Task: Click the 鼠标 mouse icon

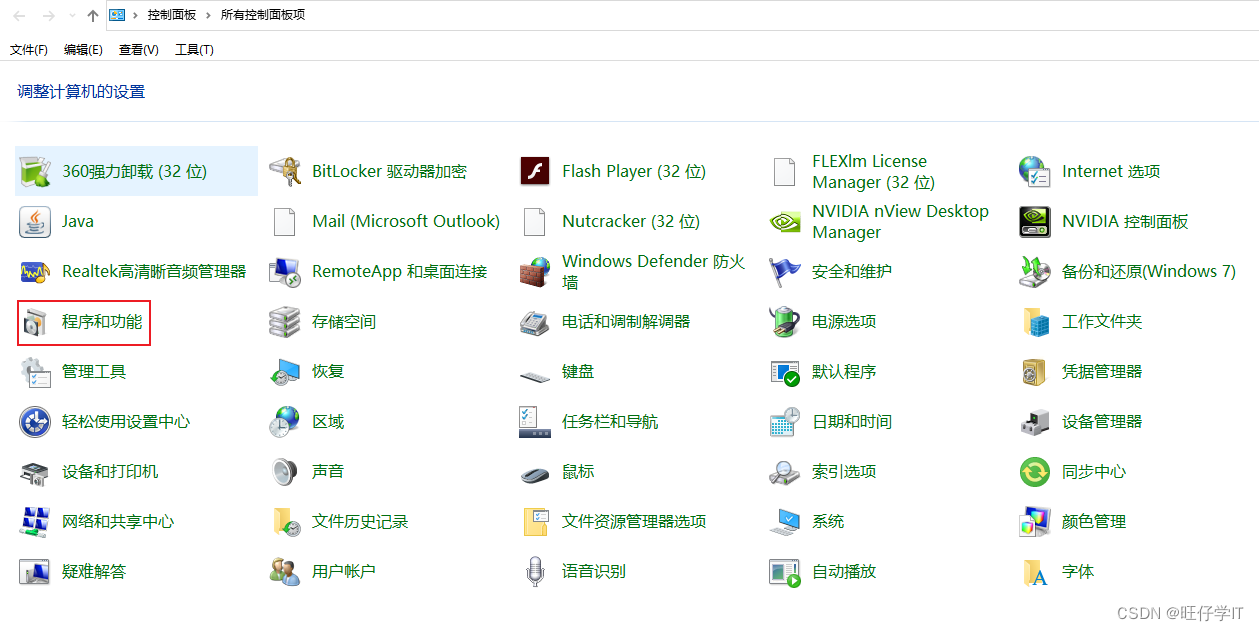Action: coord(535,473)
